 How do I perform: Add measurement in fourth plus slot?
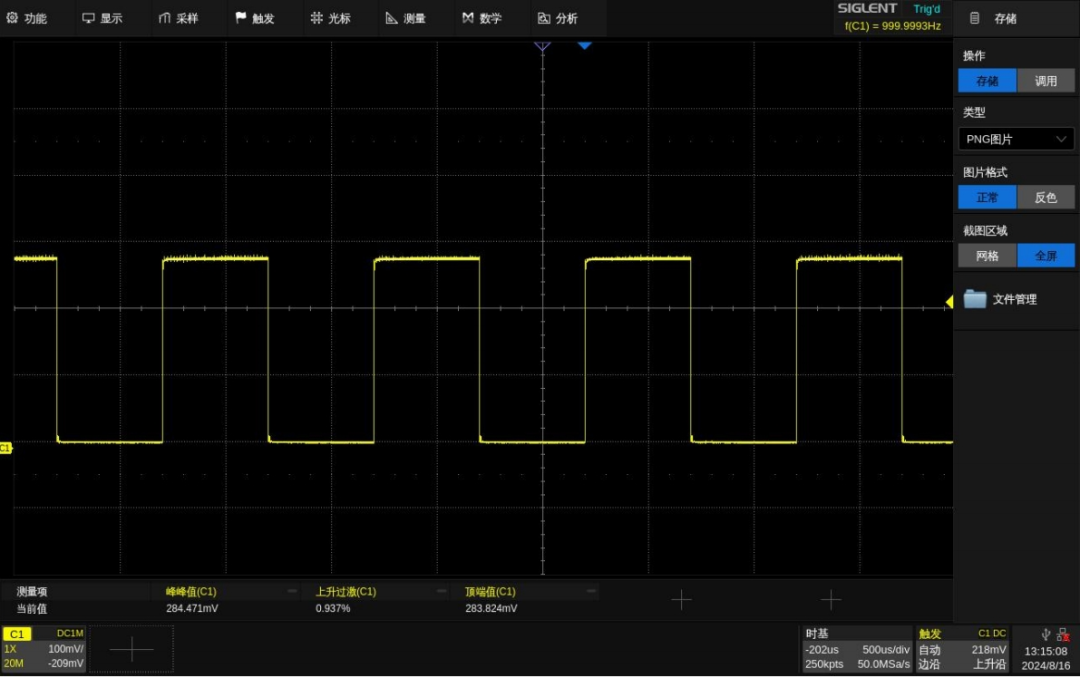(681, 599)
